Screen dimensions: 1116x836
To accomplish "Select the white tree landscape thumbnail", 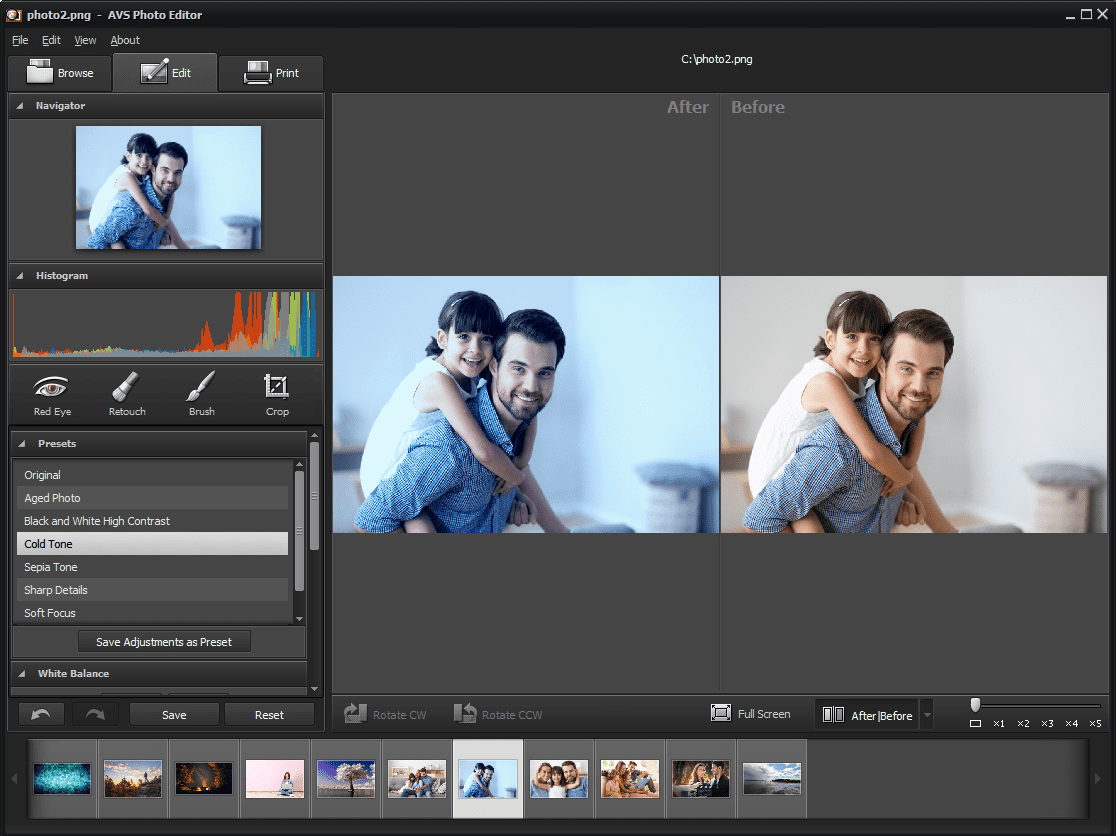I will click(x=346, y=778).
